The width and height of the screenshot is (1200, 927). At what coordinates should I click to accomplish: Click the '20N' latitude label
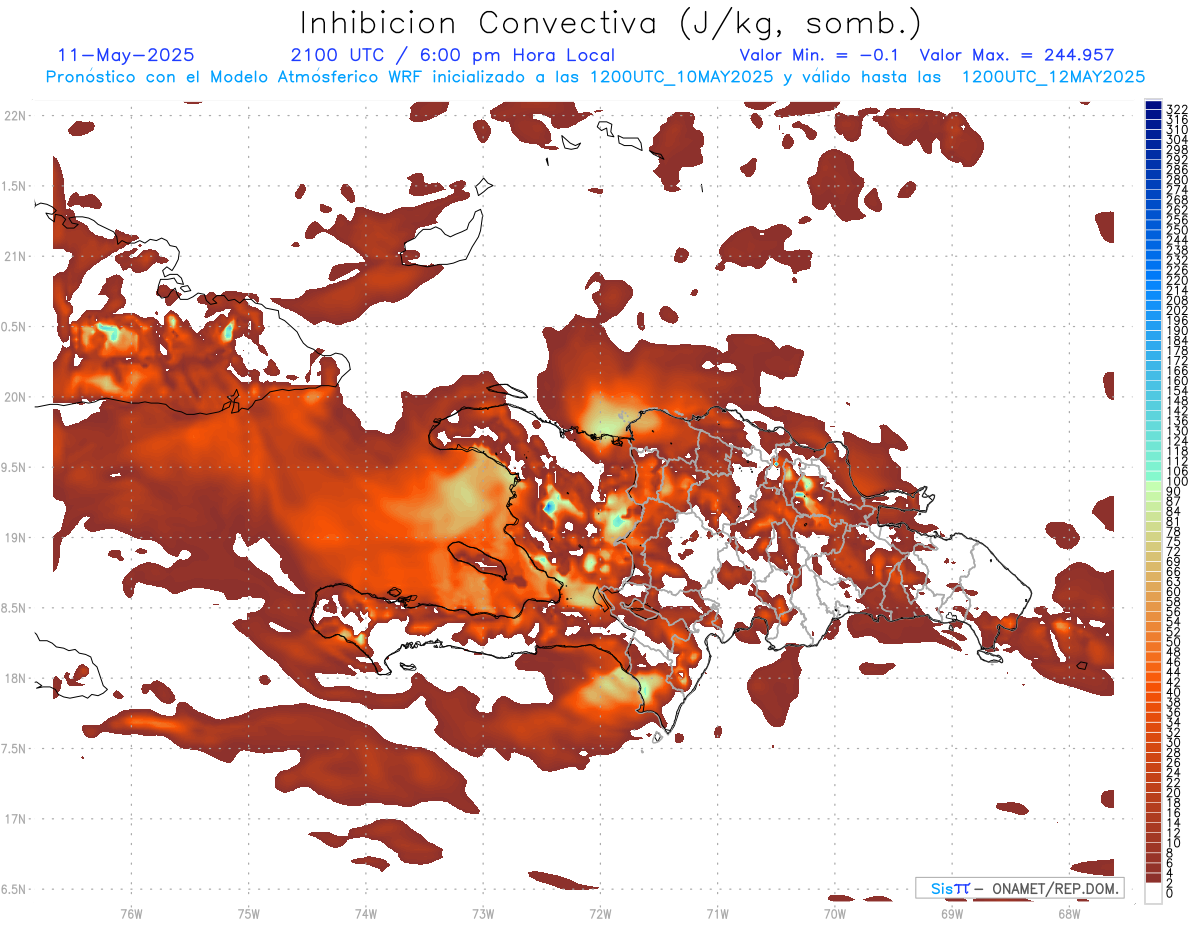14,397
